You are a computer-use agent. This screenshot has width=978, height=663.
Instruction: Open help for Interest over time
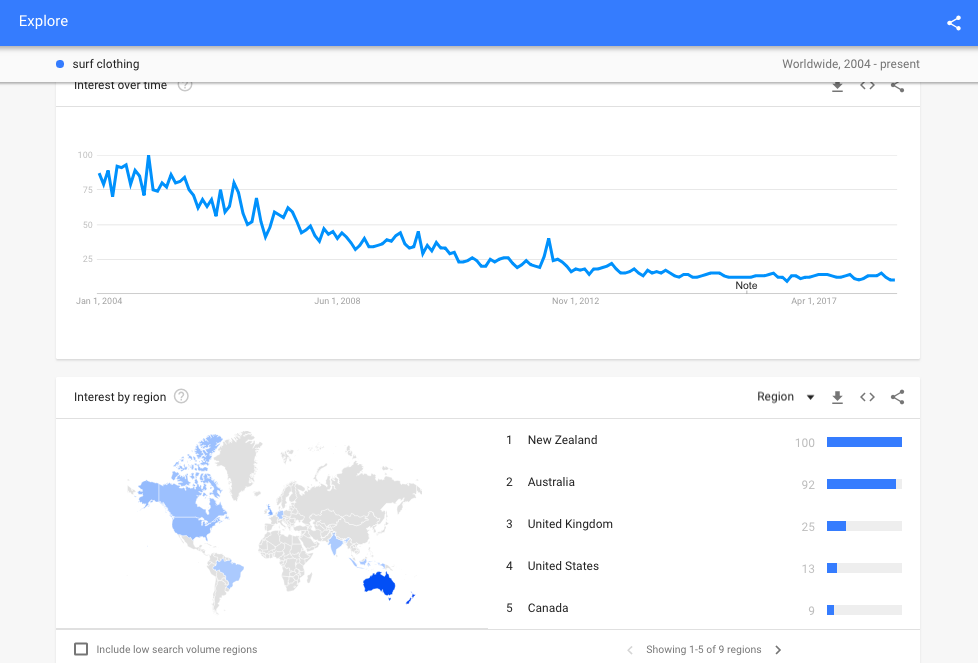(x=184, y=86)
